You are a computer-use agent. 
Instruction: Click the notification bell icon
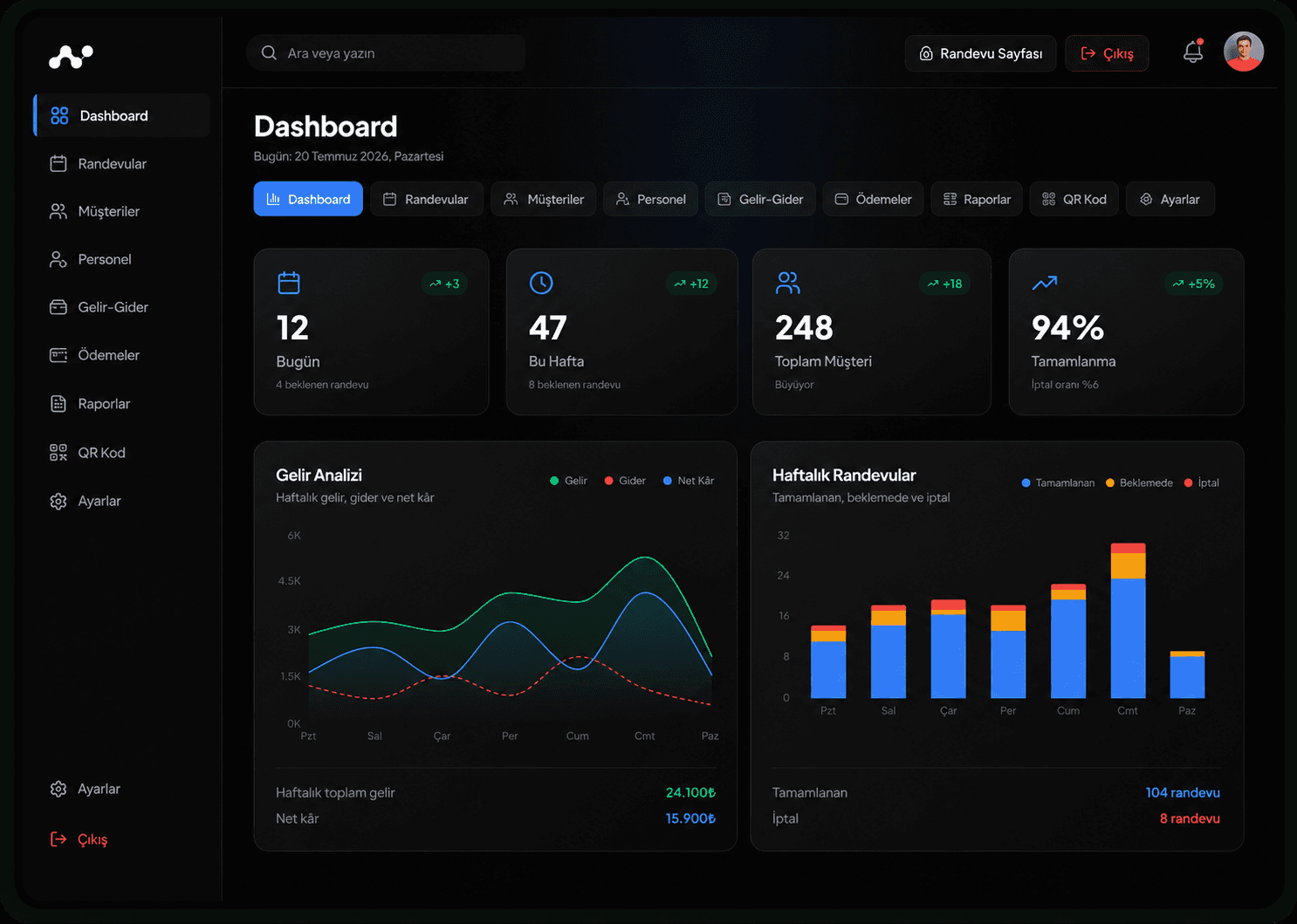tap(1193, 52)
